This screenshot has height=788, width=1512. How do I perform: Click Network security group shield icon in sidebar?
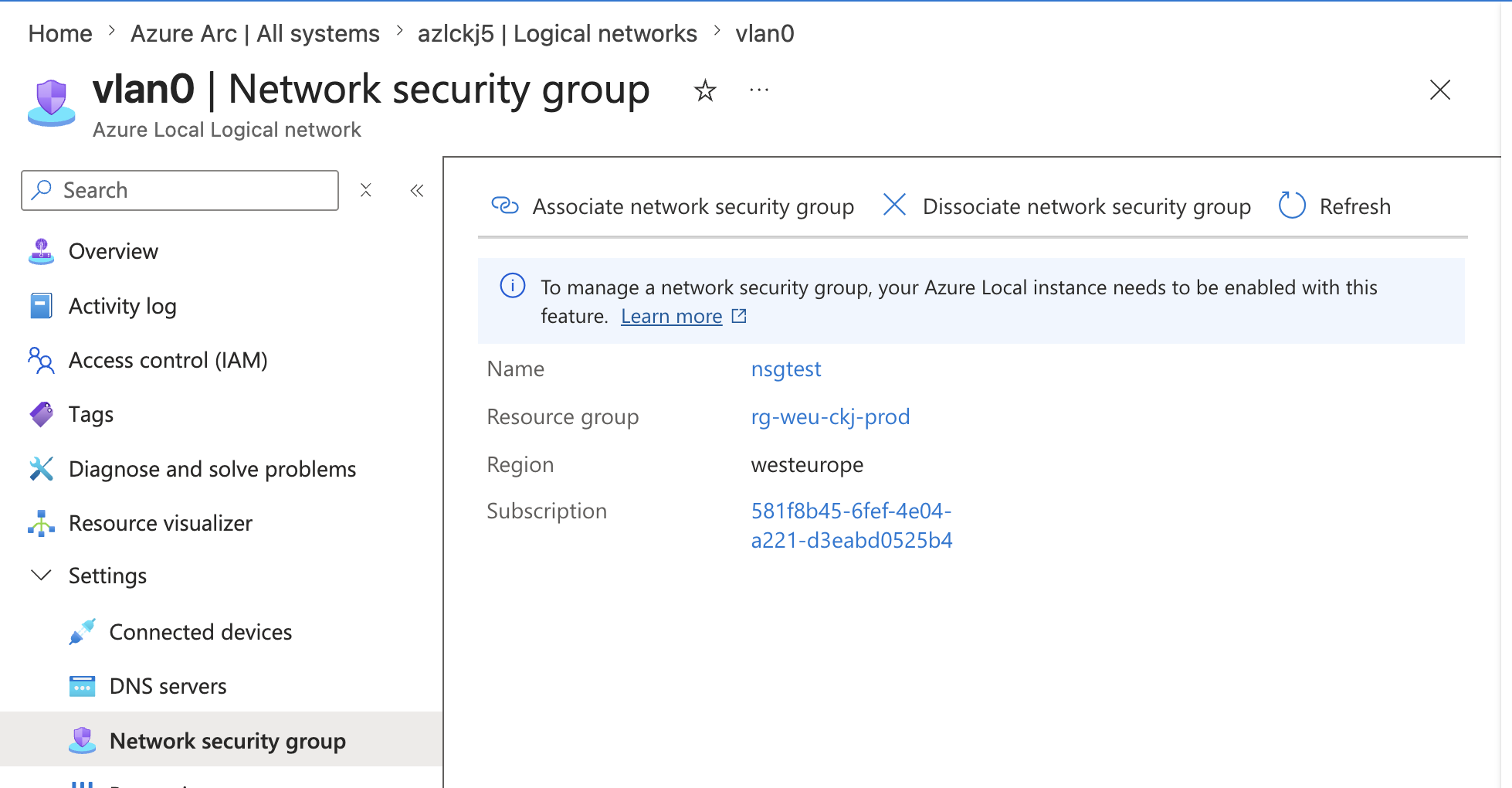[82, 740]
